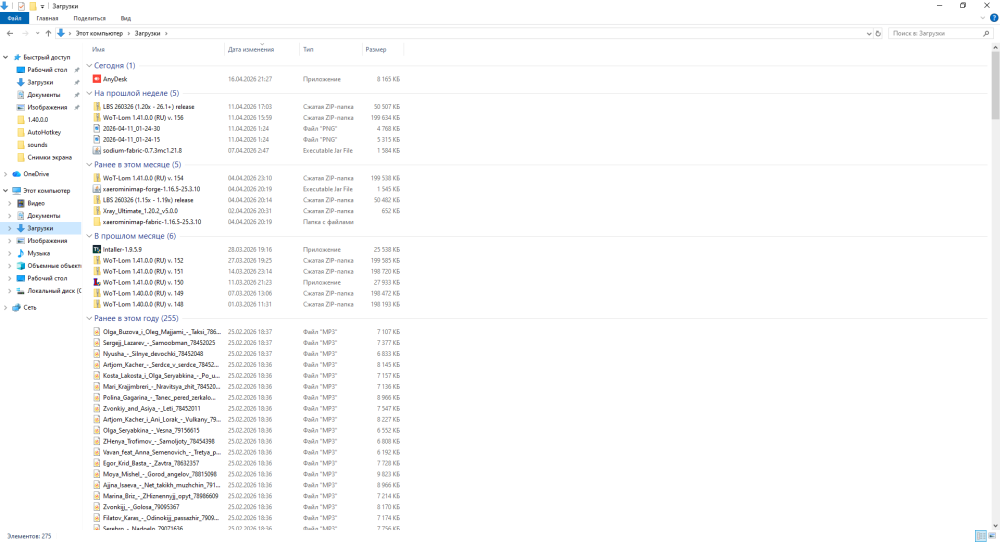This screenshot has height=542, width=1000.
Task: Click the Back navigation arrow
Action: click(10, 33)
